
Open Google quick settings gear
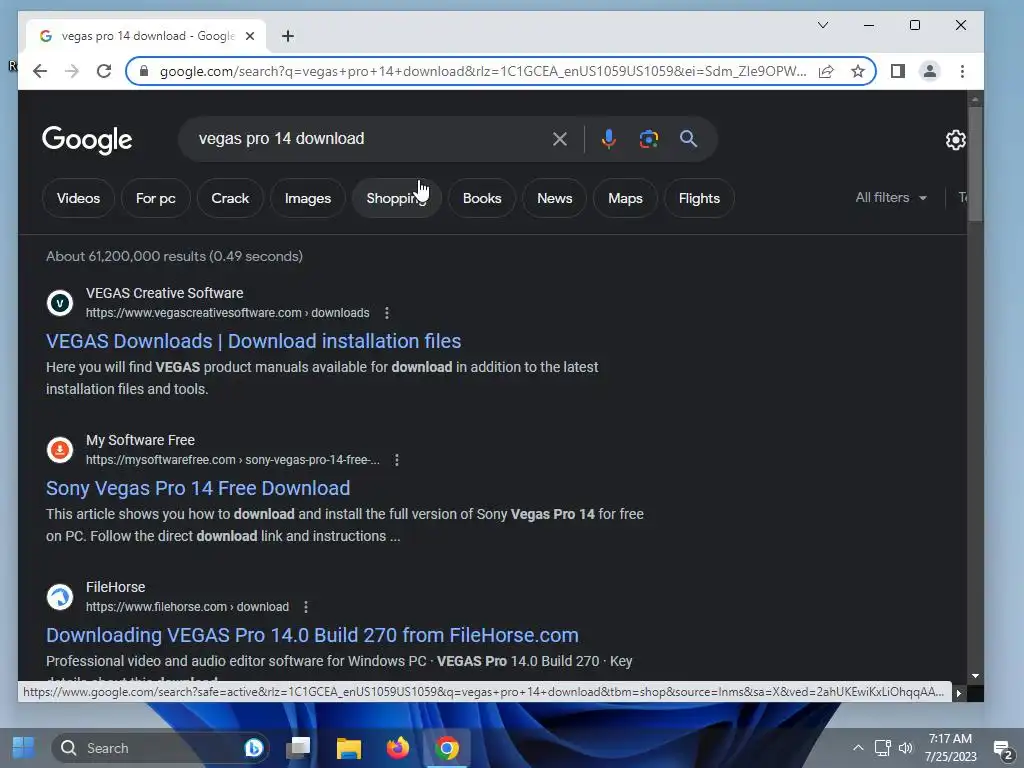[x=955, y=140]
